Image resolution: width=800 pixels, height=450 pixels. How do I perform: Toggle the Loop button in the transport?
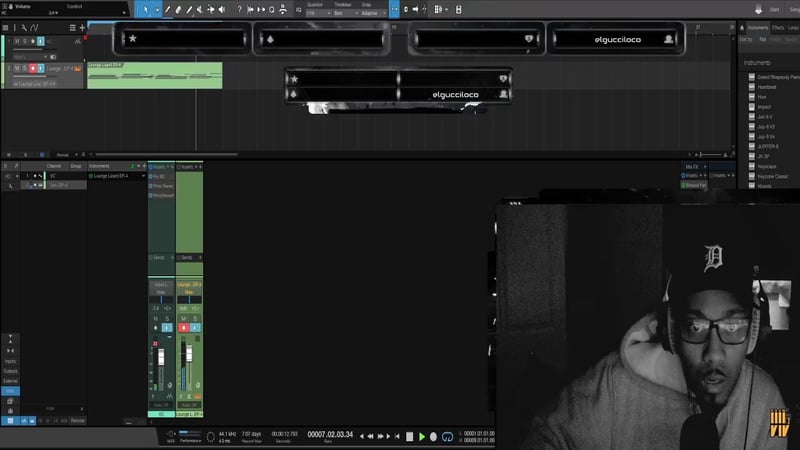pos(448,436)
